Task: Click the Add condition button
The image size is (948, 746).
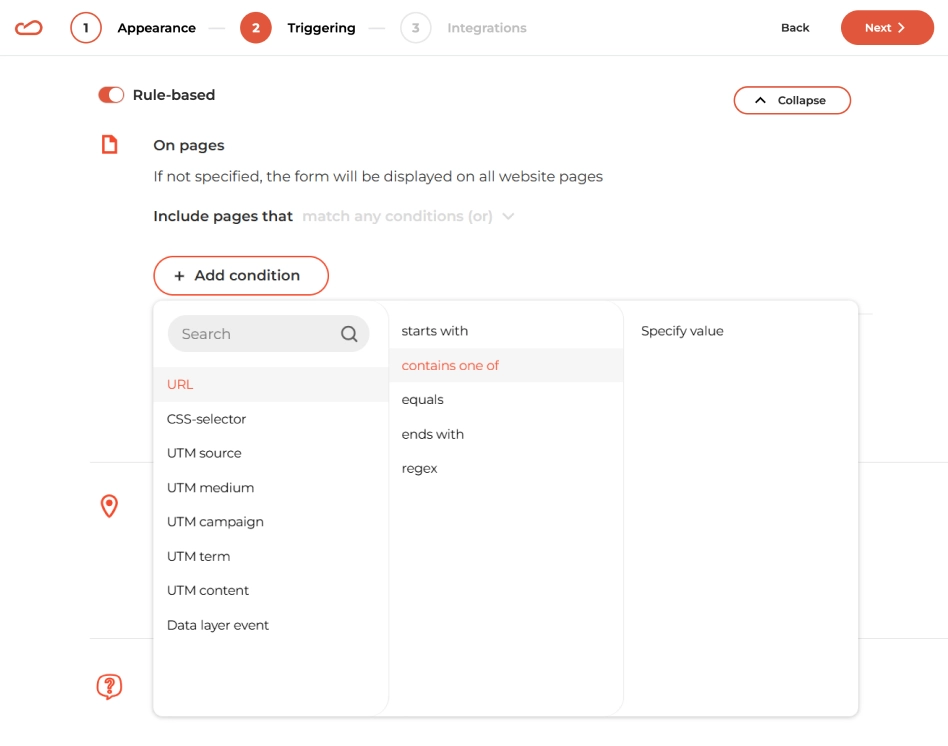Action: coord(241,276)
